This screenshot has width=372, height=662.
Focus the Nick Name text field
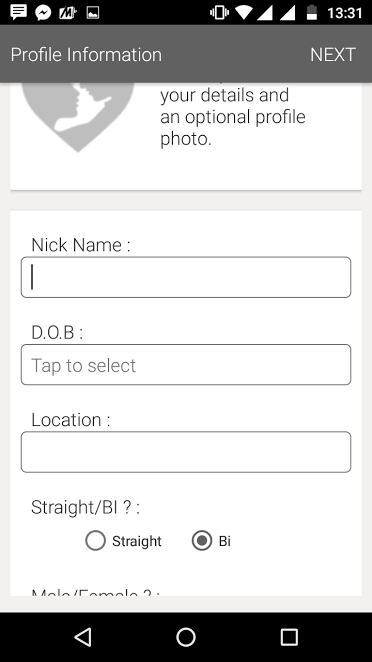186,277
